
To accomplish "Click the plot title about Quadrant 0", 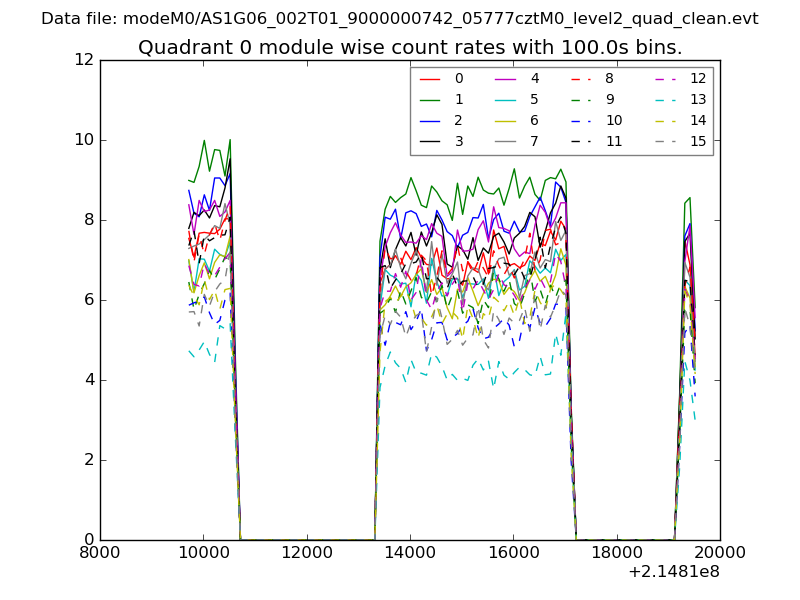I will click(x=410, y=48).
